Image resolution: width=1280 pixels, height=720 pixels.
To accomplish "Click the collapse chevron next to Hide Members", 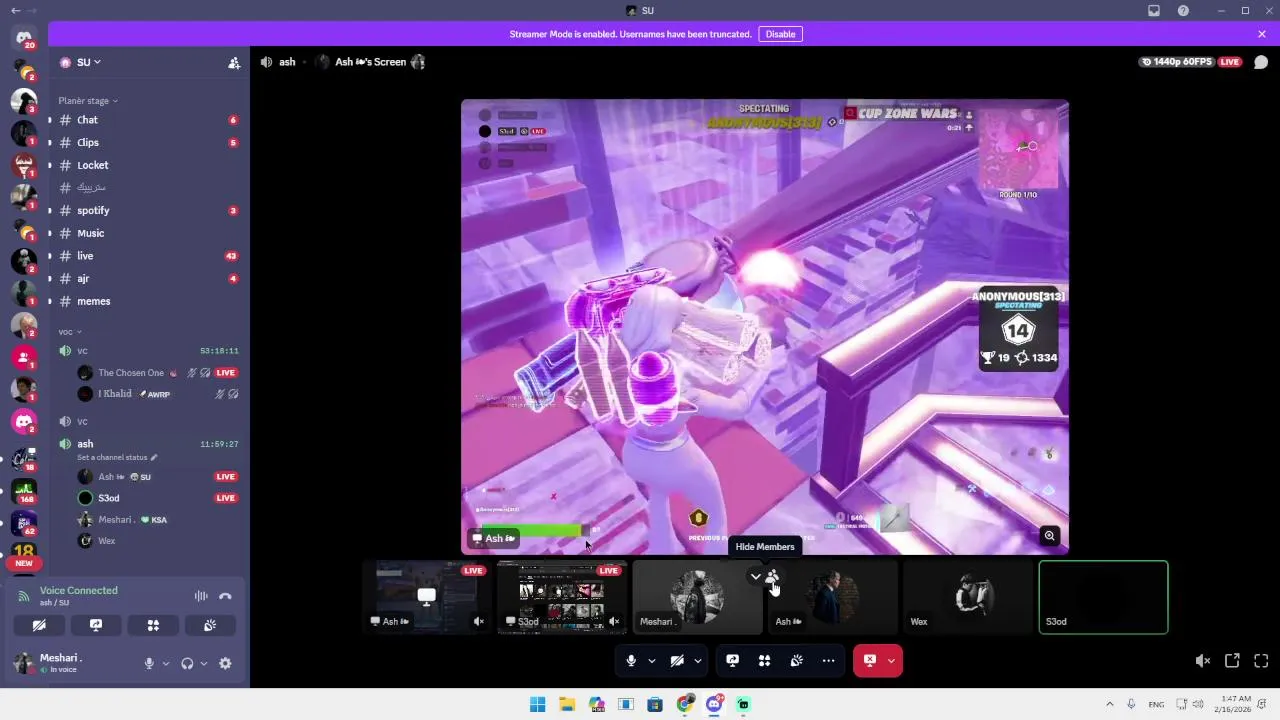I will pos(756,576).
